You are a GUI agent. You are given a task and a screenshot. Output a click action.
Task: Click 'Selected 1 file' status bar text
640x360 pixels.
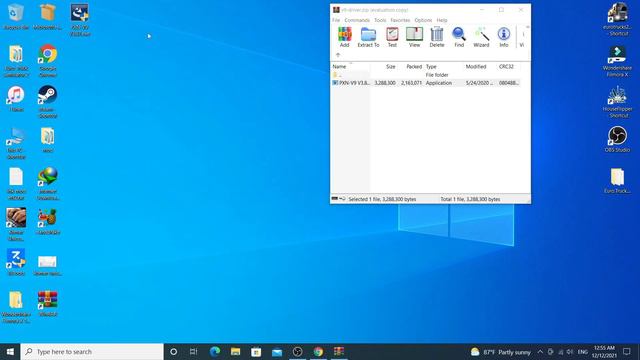[x=382, y=199]
